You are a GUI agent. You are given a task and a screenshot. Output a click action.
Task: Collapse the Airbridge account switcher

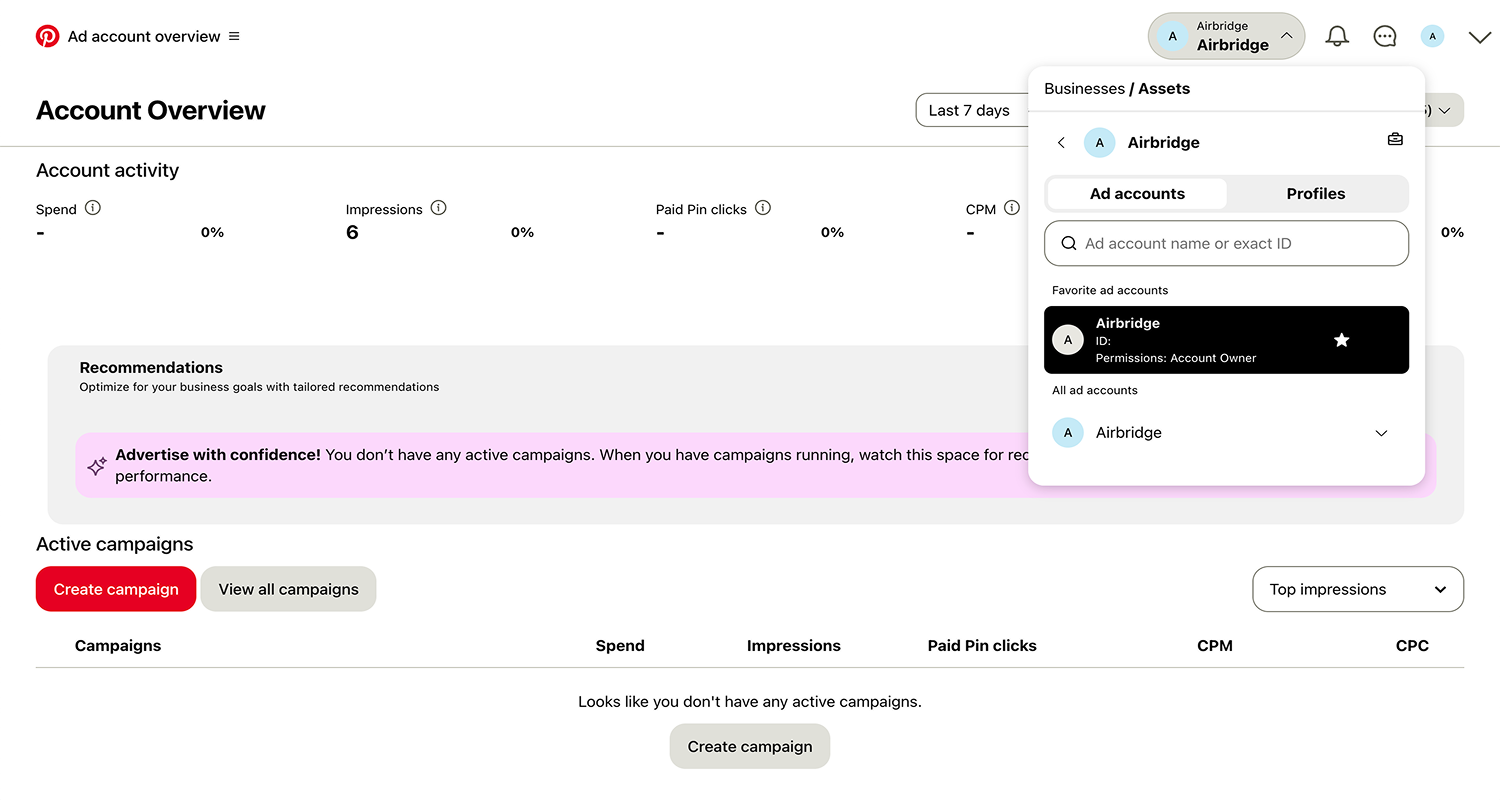(x=1226, y=36)
